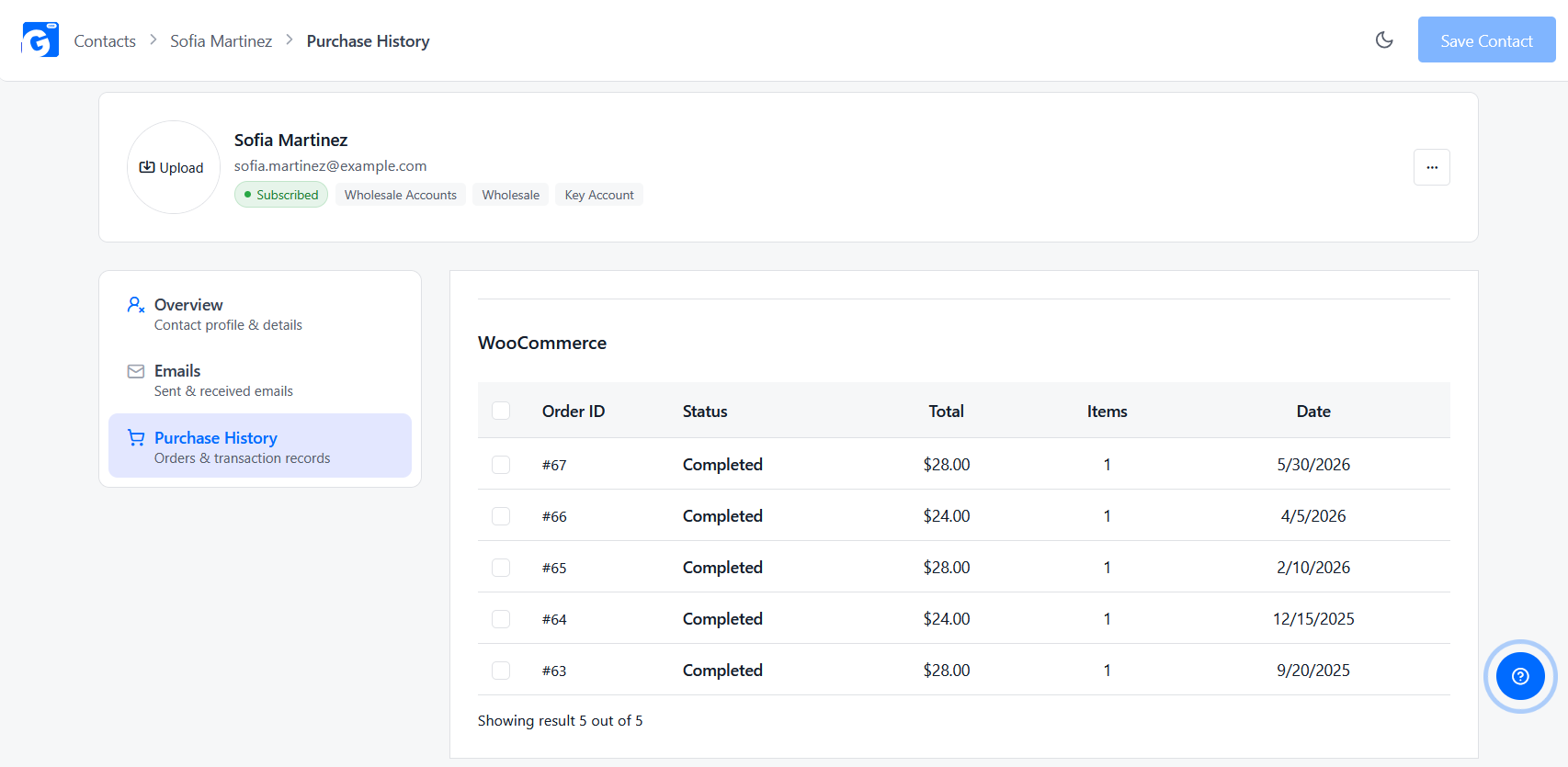The image size is (1568, 767).
Task: Click the Date column header
Action: pos(1313,412)
